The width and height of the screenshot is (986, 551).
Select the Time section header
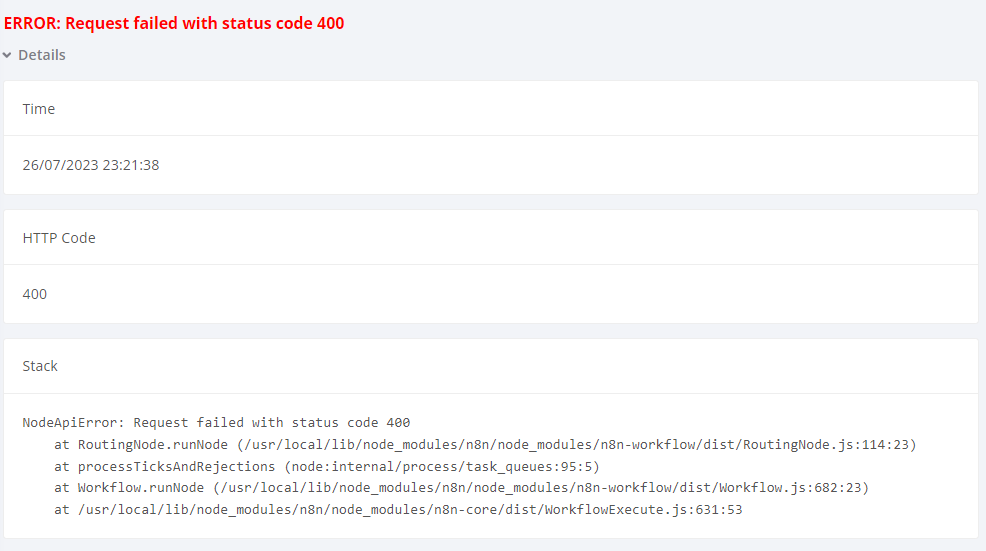click(39, 109)
